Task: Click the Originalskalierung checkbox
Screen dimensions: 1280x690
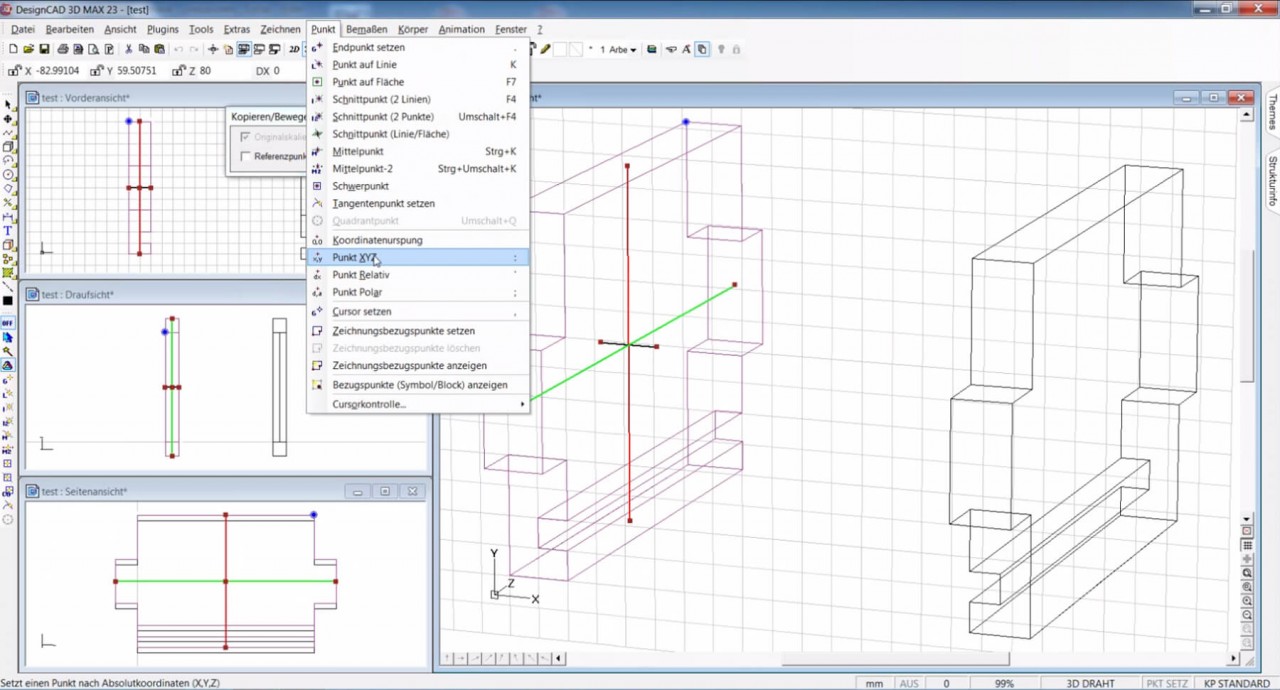Action: point(245,137)
